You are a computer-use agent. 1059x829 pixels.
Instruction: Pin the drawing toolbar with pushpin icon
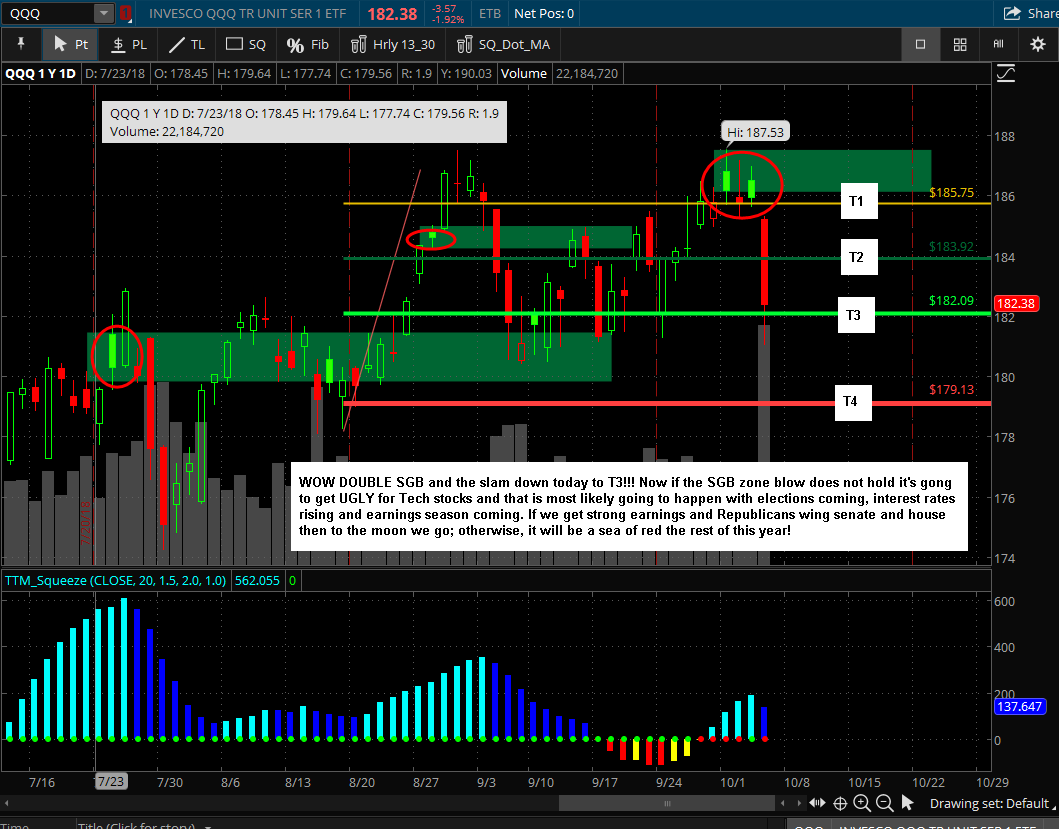coord(21,44)
